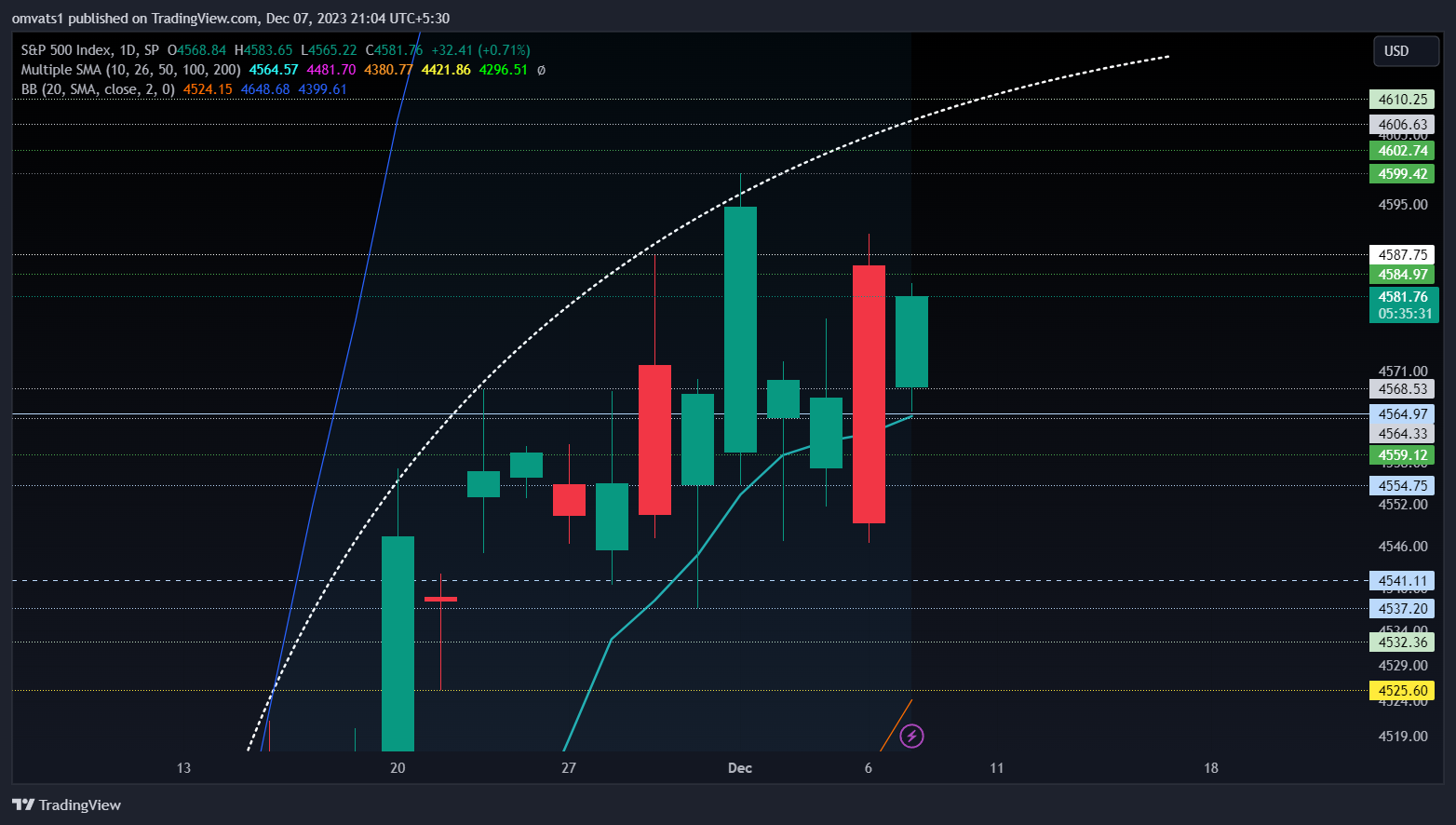Click the 4571.00 axis price tick
The width and height of the screenshot is (1456, 825).
(x=1402, y=372)
